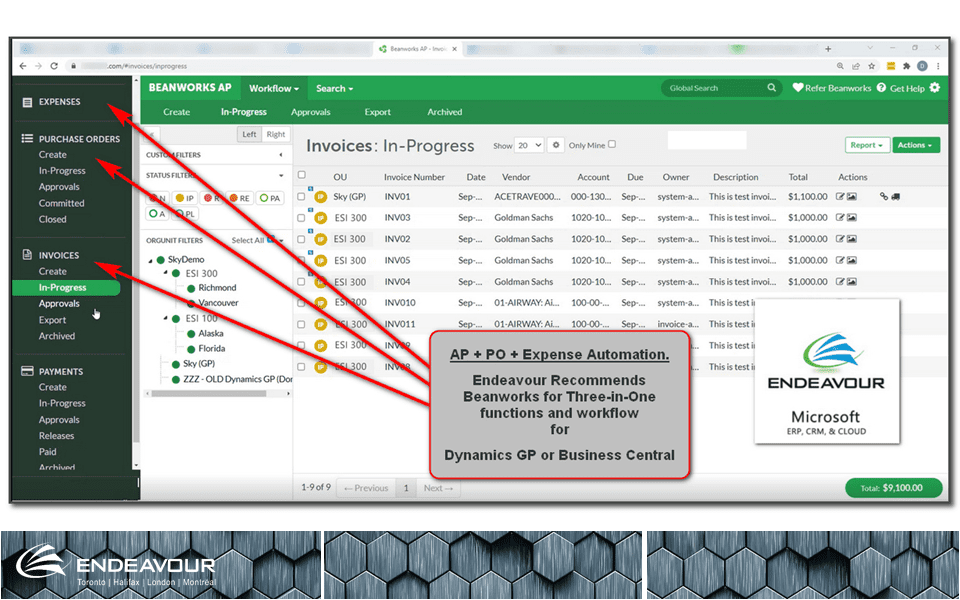Toggle the Only Mine checkbox

point(612,144)
